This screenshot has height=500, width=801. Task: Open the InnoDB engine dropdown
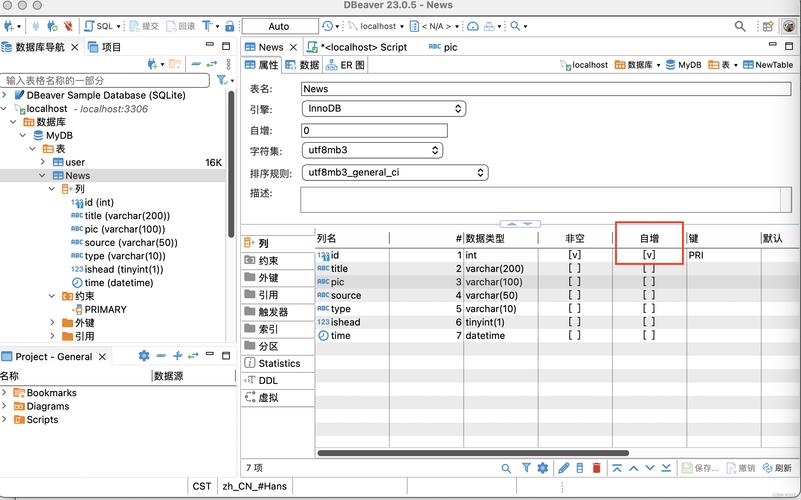pos(384,109)
